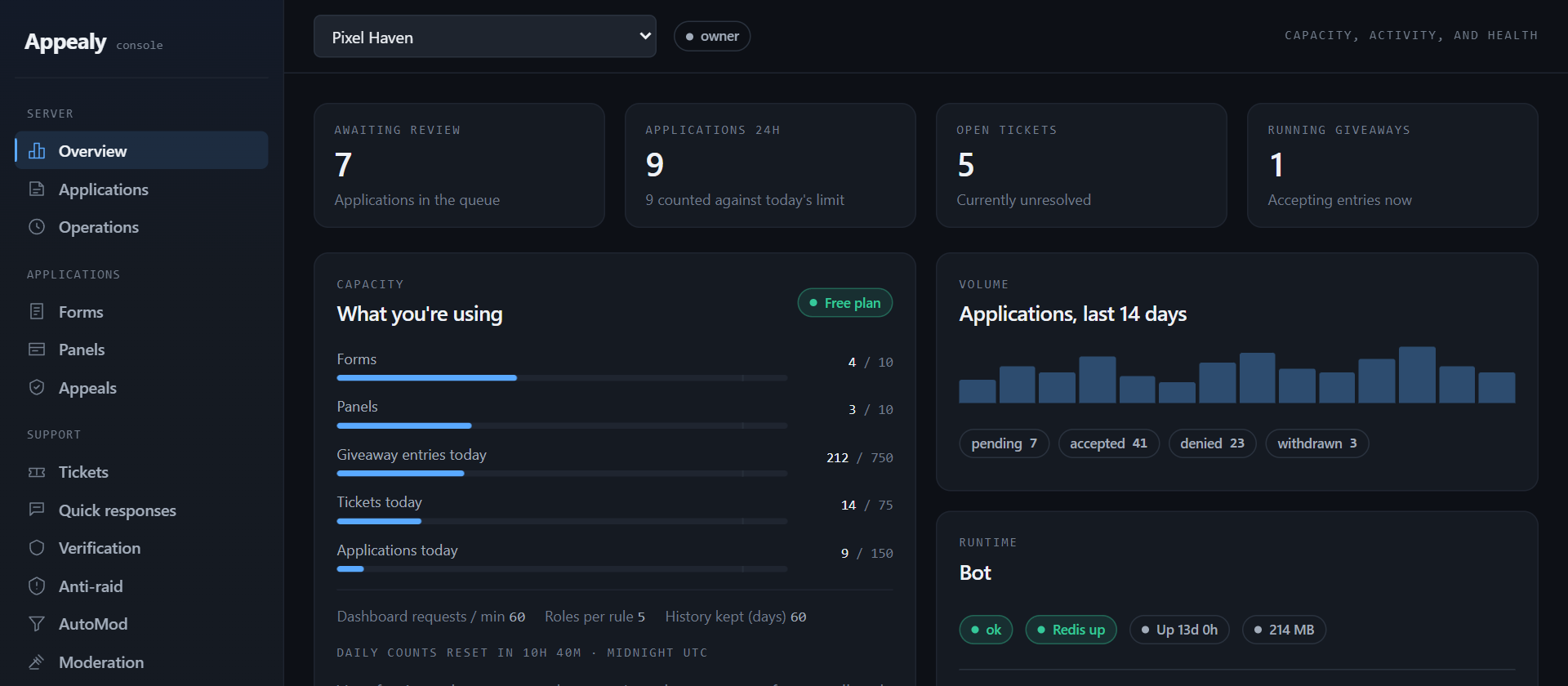Select the accepted 41 status chip
1568x686 pixels.
point(1108,443)
